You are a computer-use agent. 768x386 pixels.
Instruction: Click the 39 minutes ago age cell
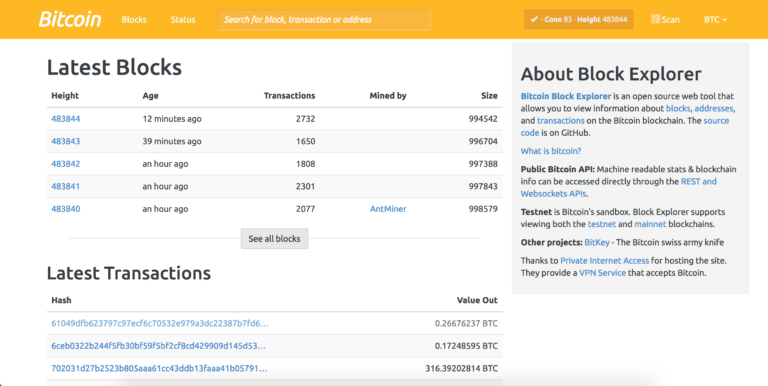[172, 141]
